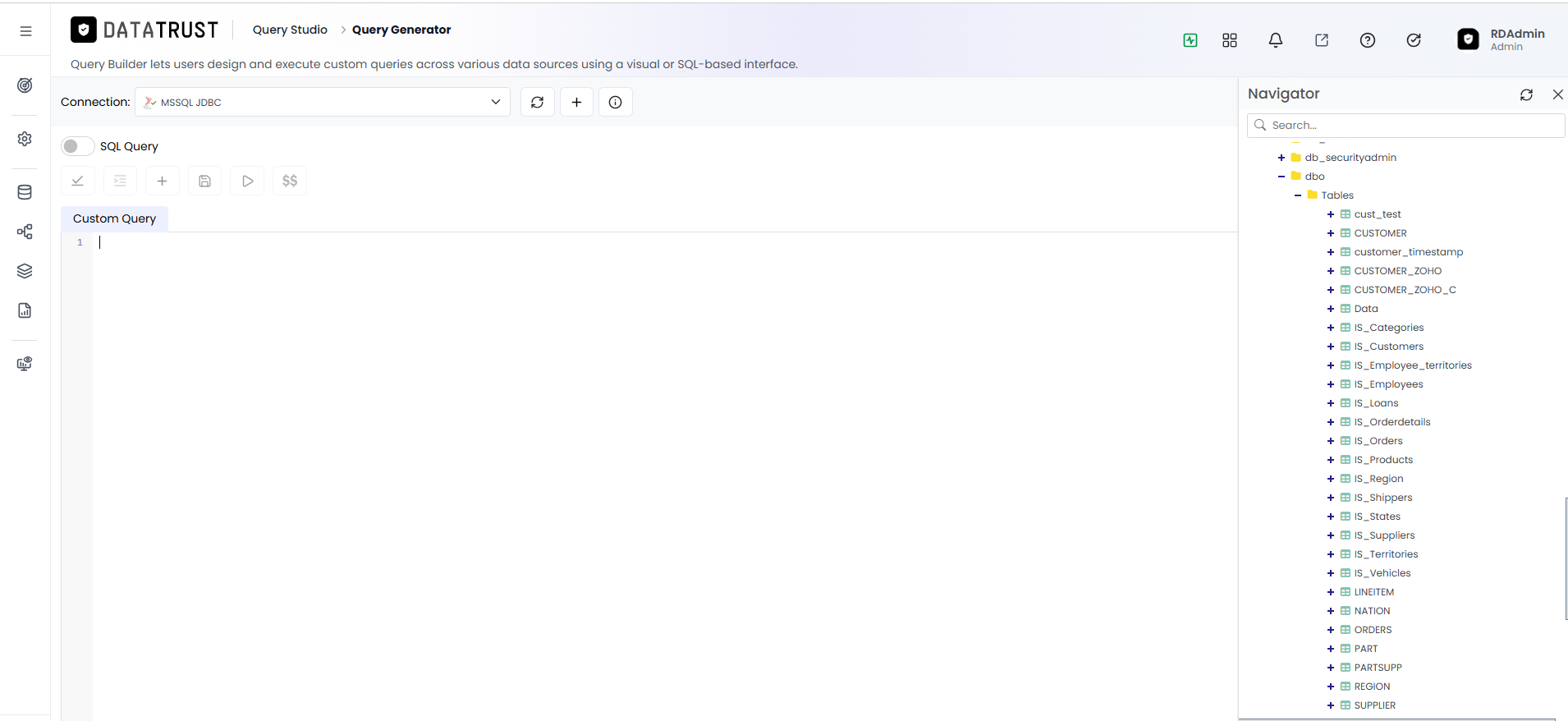Image resolution: width=1568 pixels, height=721 pixels.
Task: Show connection info icon
Action: [616, 102]
